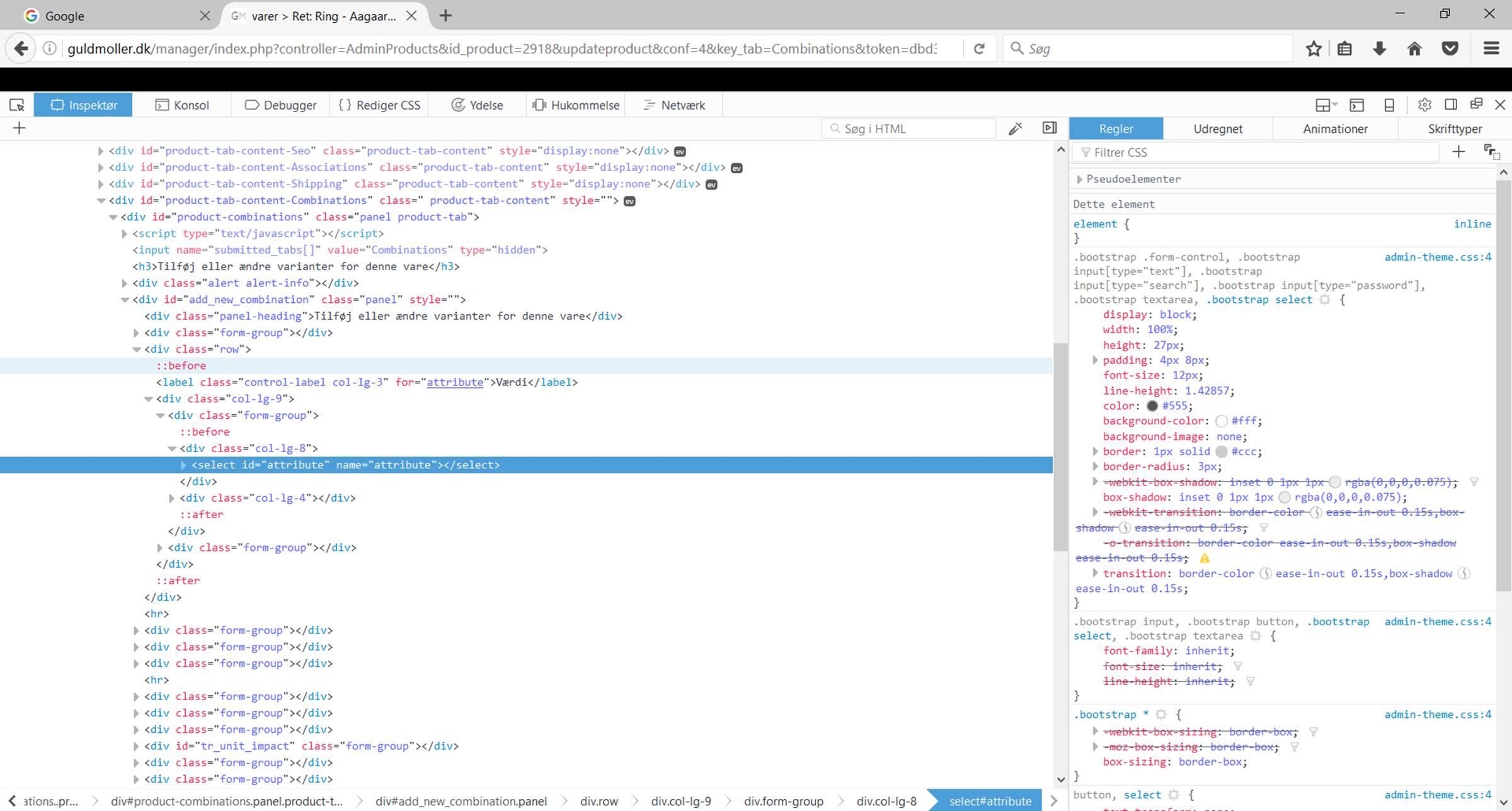Expand the alert alert-info div

pyautogui.click(x=124, y=283)
